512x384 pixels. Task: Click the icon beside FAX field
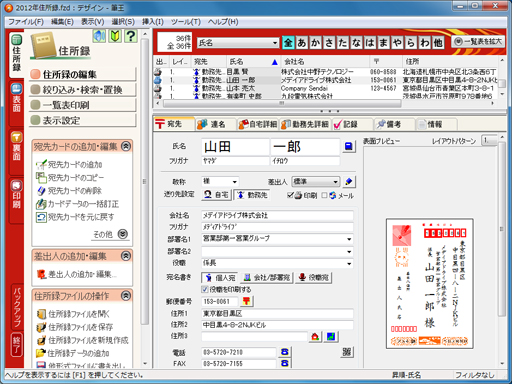coord(284,363)
